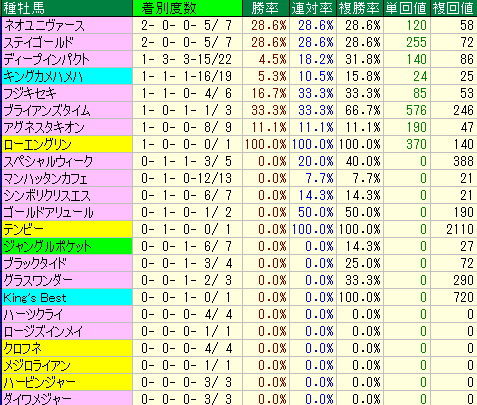Click the 66.7% 複勝率 for ブライアンズタイム

pos(363,111)
